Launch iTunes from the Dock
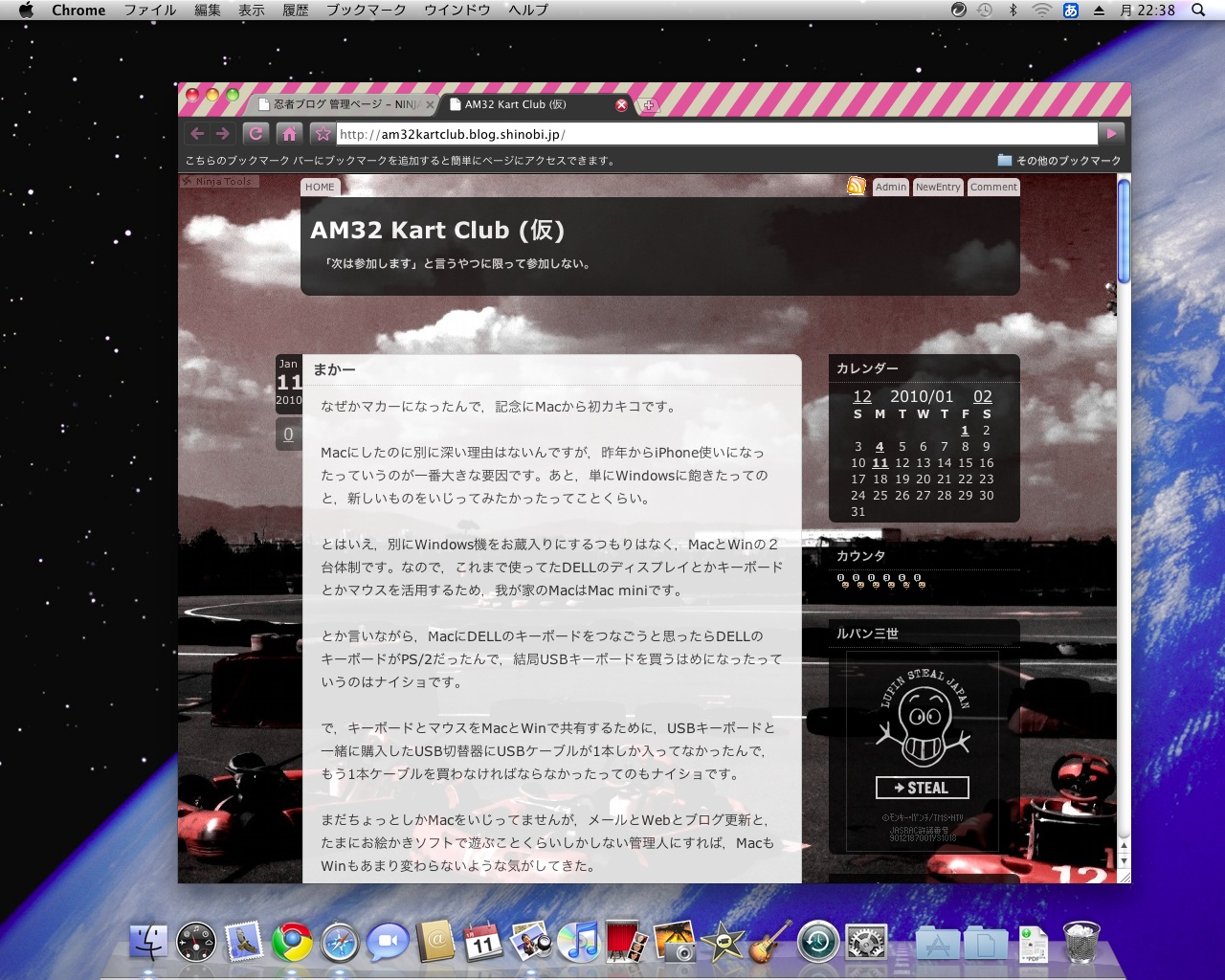The width and height of the screenshot is (1225, 980). coord(578,943)
